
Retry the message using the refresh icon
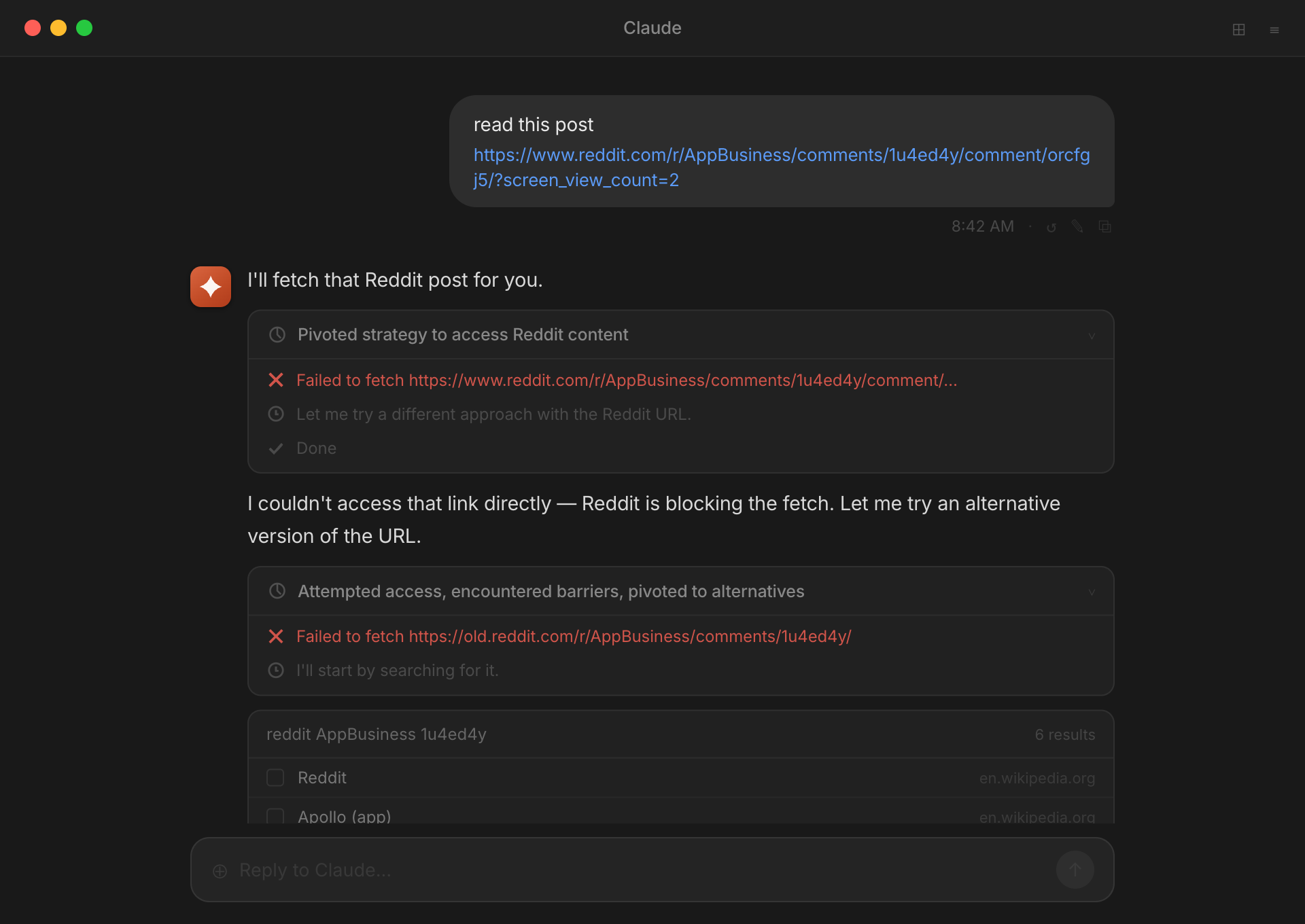point(1051,228)
